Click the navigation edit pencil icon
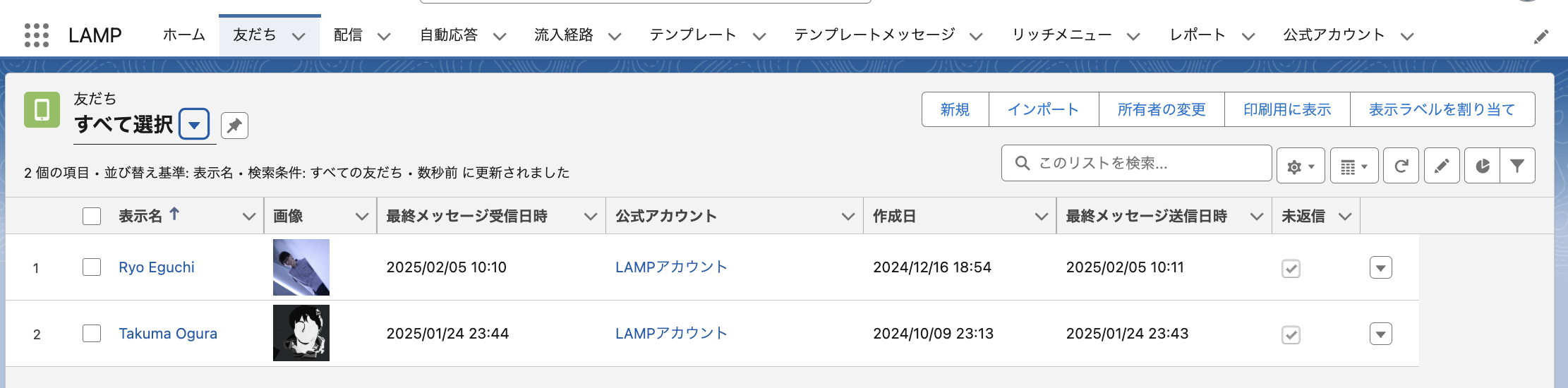The width and height of the screenshot is (1568, 388). [x=1541, y=37]
